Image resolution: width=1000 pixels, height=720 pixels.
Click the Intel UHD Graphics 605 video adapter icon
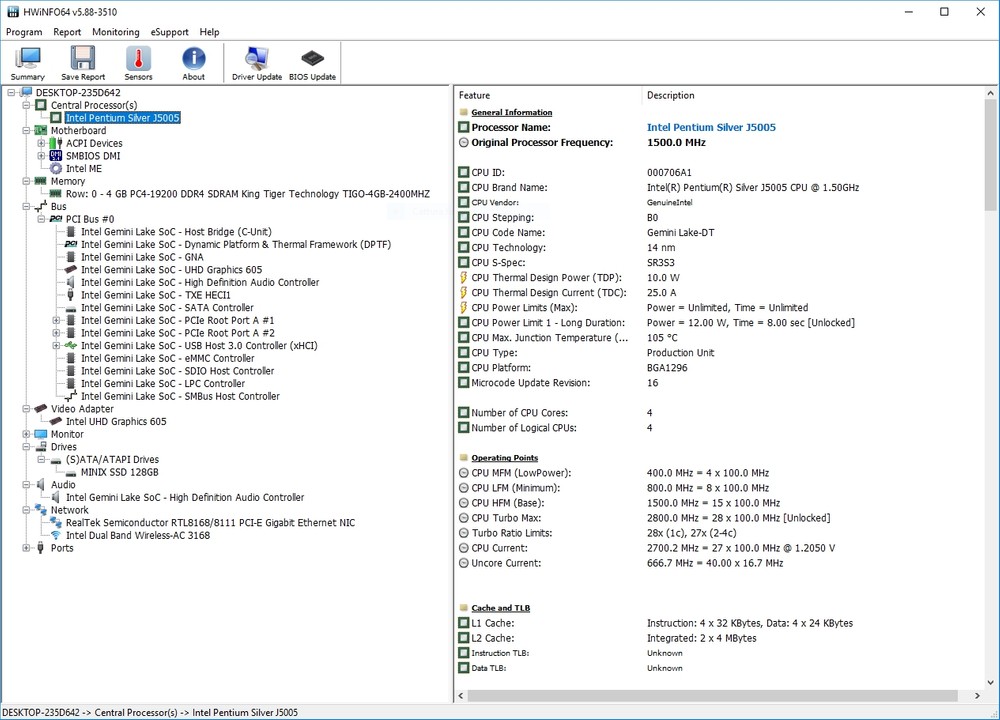56,421
